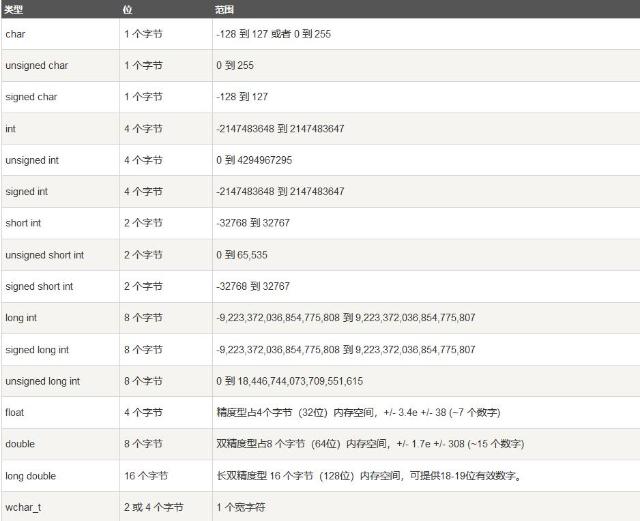Select the unsigned char type cell
The width and height of the screenshot is (640, 521).
pyautogui.click(x=36, y=65)
